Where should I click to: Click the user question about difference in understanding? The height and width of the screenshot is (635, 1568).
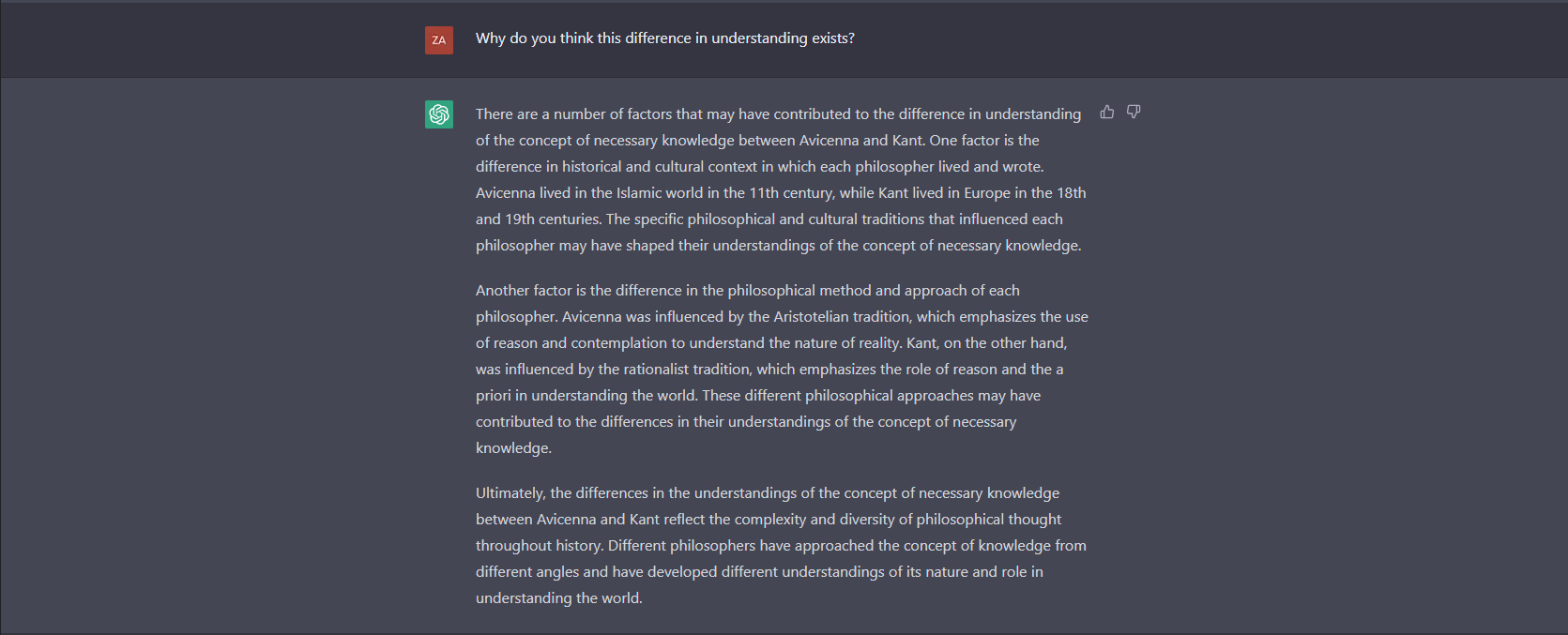click(x=664, y=38)
